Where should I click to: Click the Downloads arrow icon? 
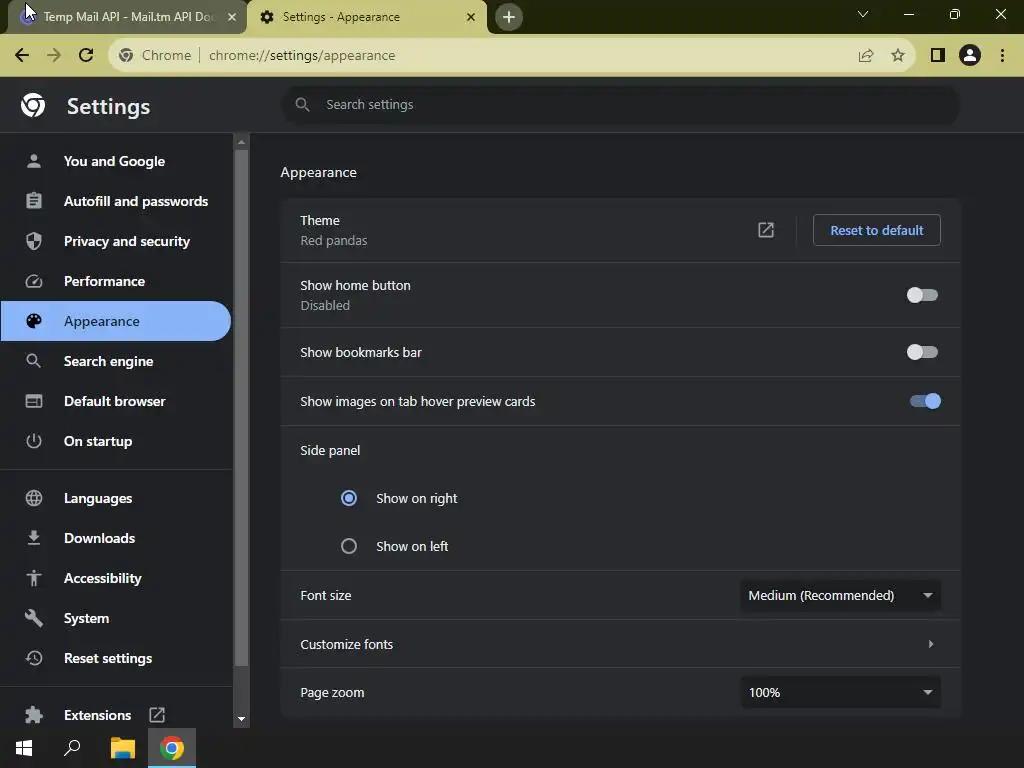(33, 538)
